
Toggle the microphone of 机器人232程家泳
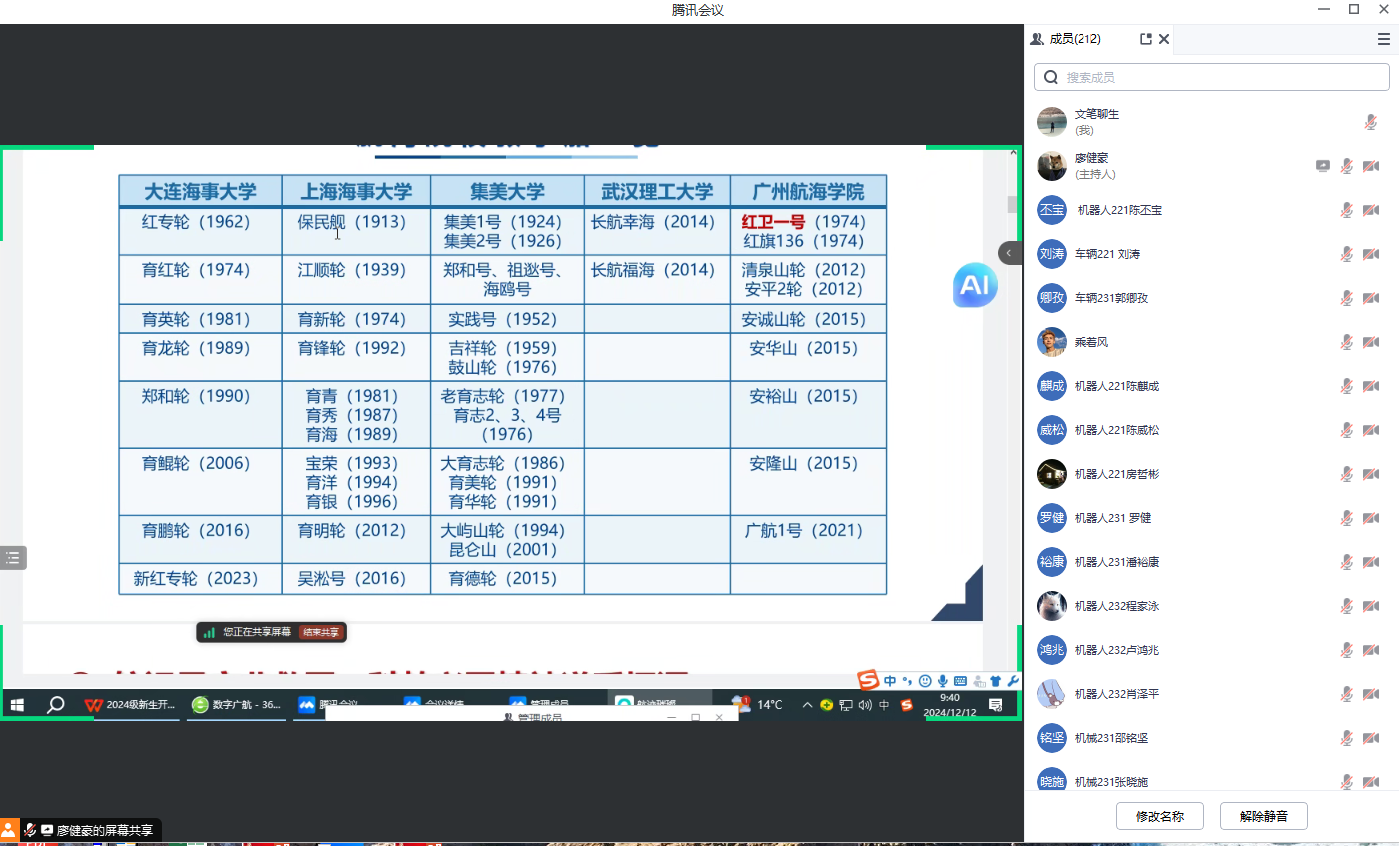click(1347, 606)
